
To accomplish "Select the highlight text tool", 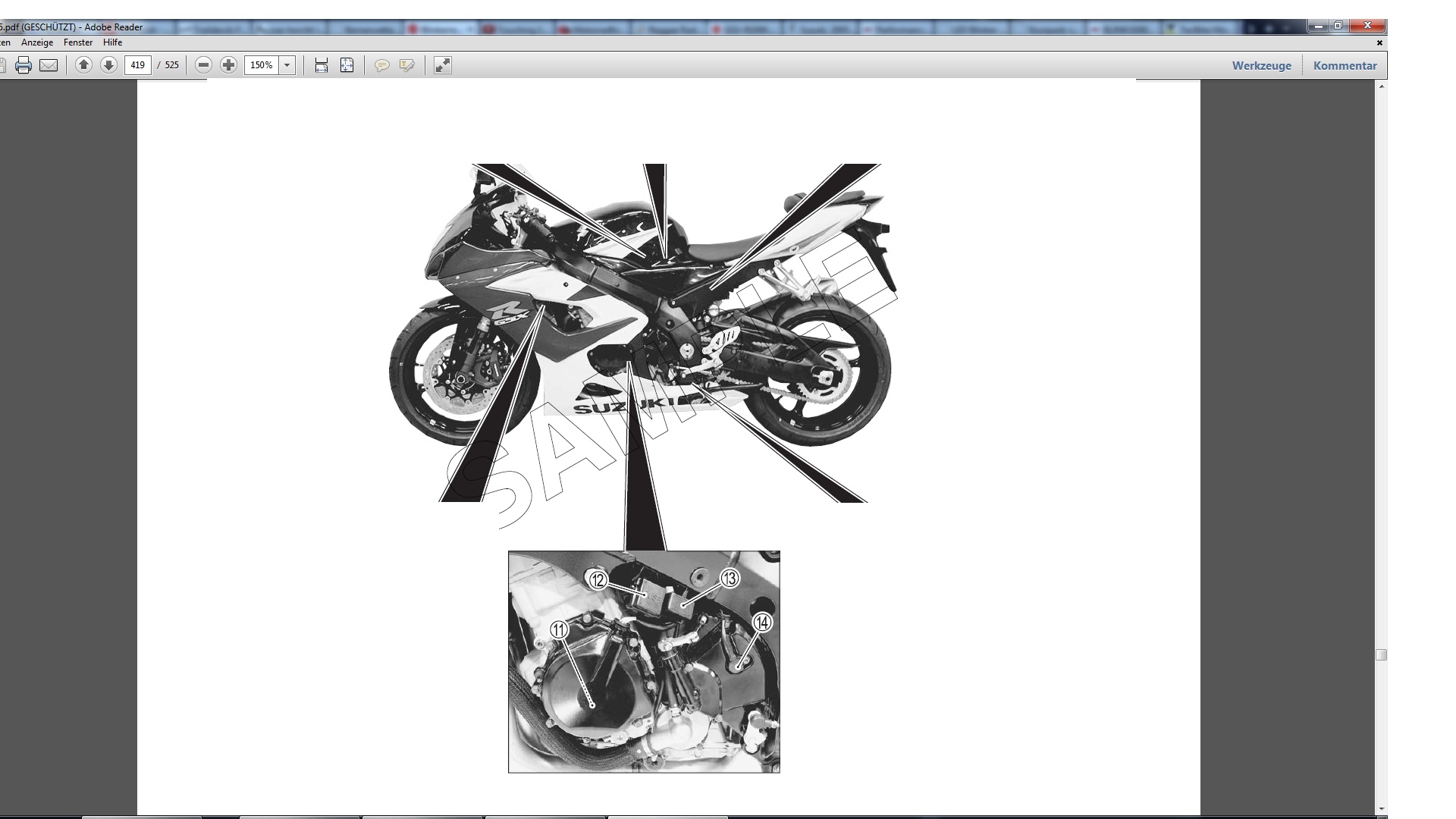I will click(x=407, y=65).
